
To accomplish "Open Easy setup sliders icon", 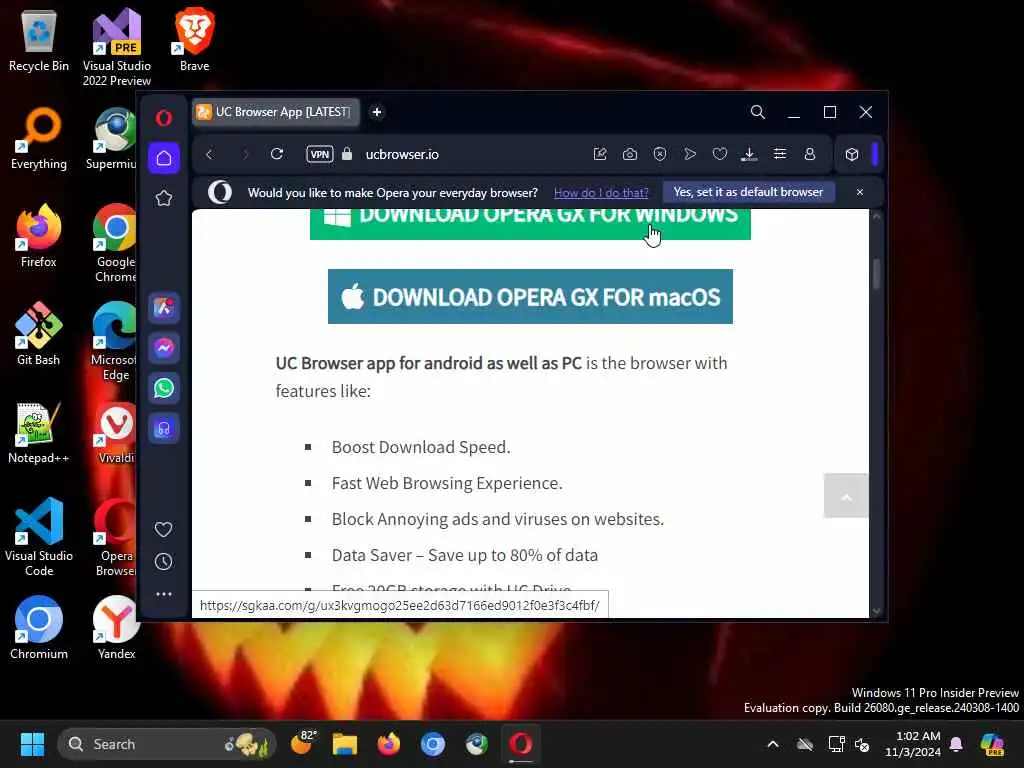I will 780,154.
